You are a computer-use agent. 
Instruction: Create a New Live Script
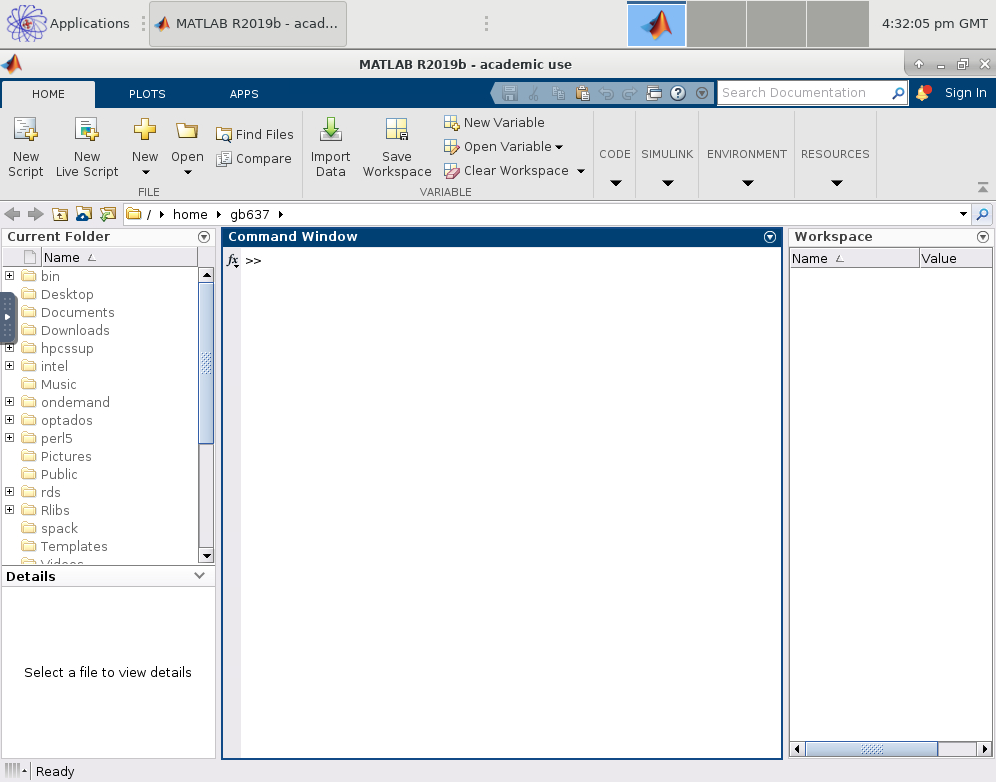87,130
